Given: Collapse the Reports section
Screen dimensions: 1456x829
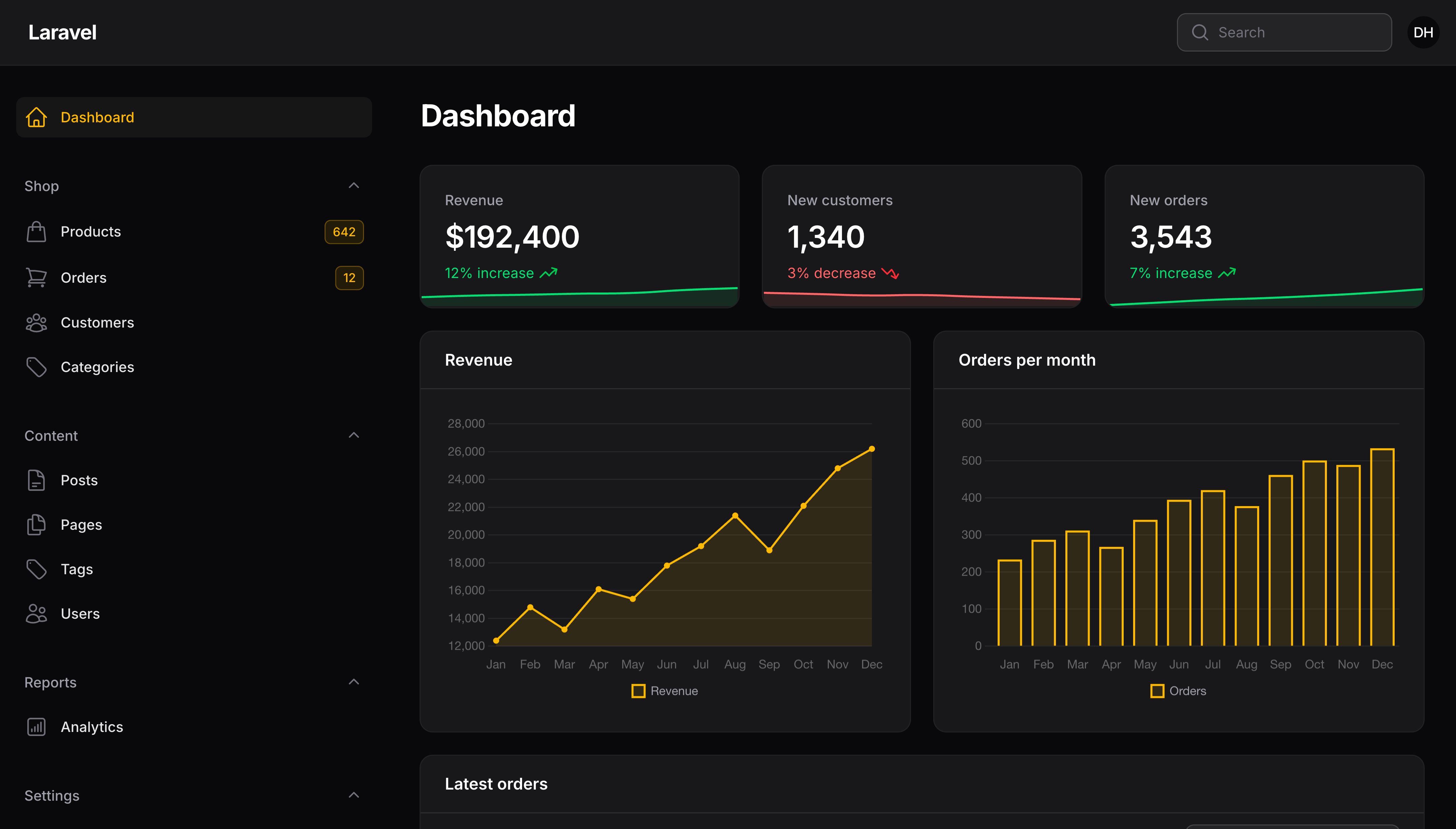Looking at the screenshot, I should click(x=354, y=681).
